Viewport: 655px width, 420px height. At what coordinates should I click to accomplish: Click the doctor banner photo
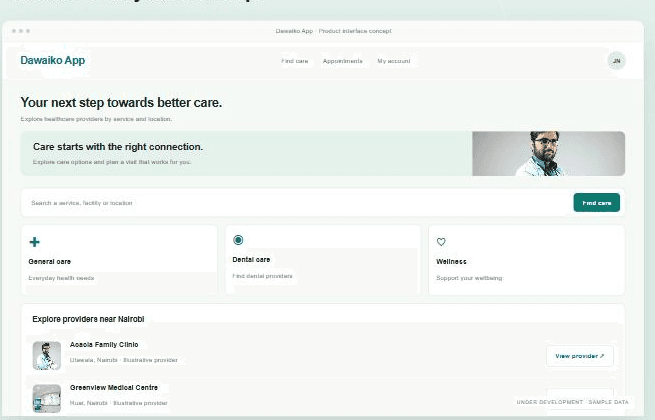tap(548, 153)
